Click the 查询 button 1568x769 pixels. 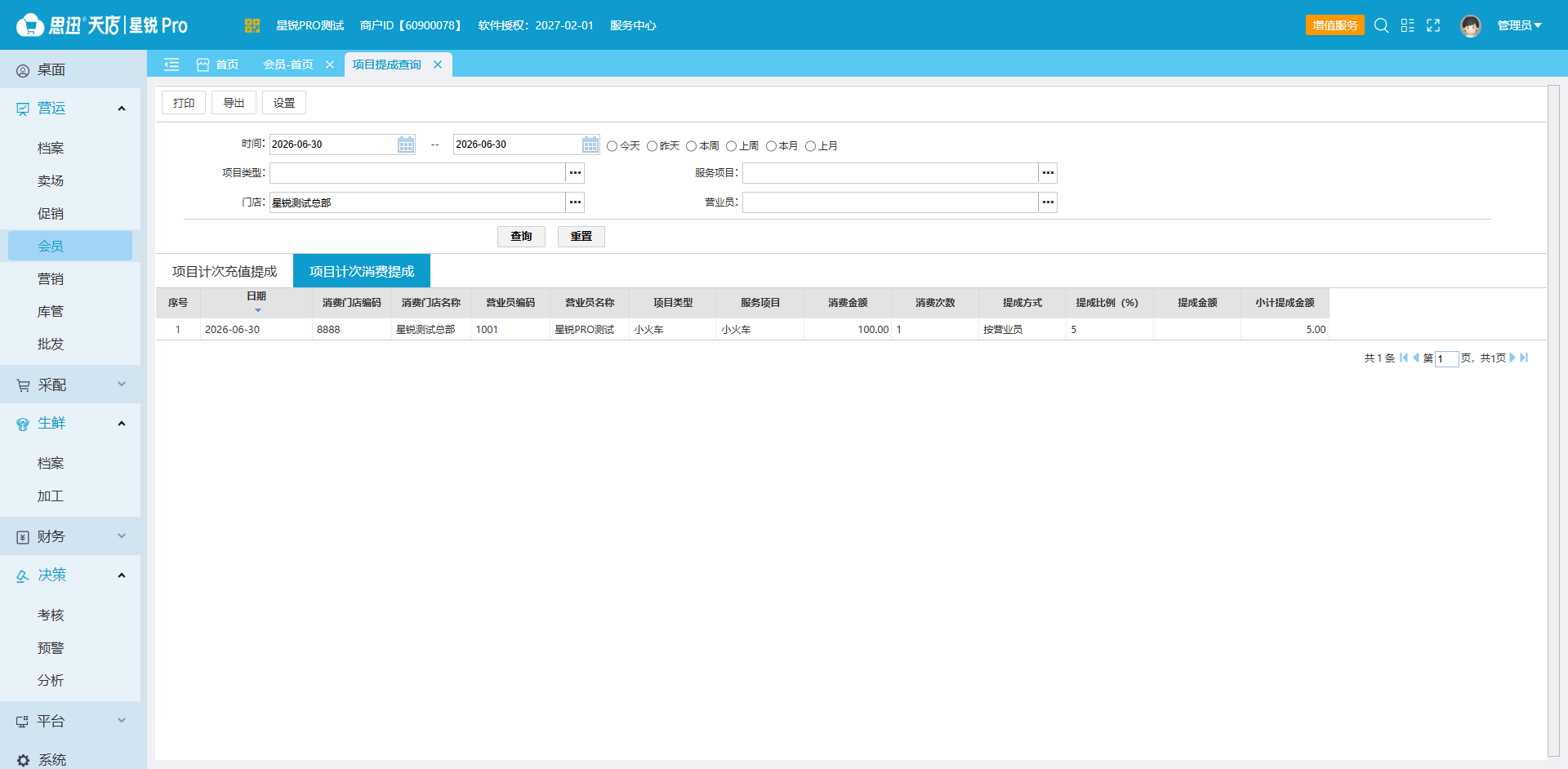pos(521,237)
